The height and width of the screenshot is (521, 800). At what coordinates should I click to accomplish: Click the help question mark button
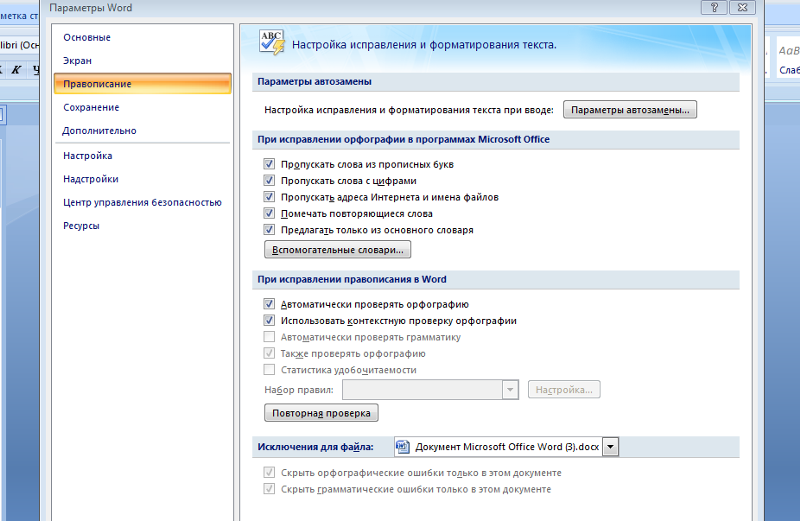(x=714, y=7)
